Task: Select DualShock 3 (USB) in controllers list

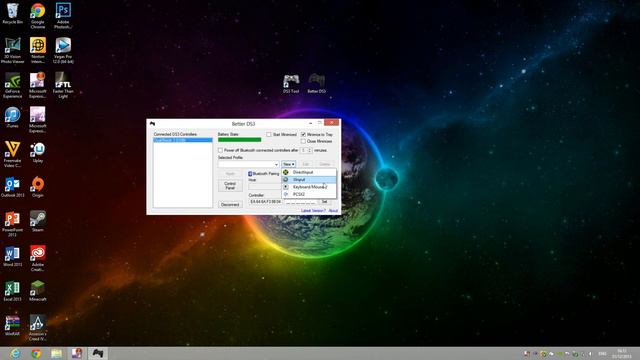Action: click(x=183, y=140)
